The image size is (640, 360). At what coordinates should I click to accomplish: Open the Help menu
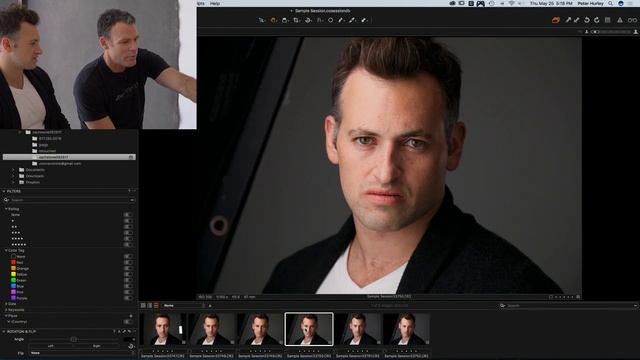215,3
